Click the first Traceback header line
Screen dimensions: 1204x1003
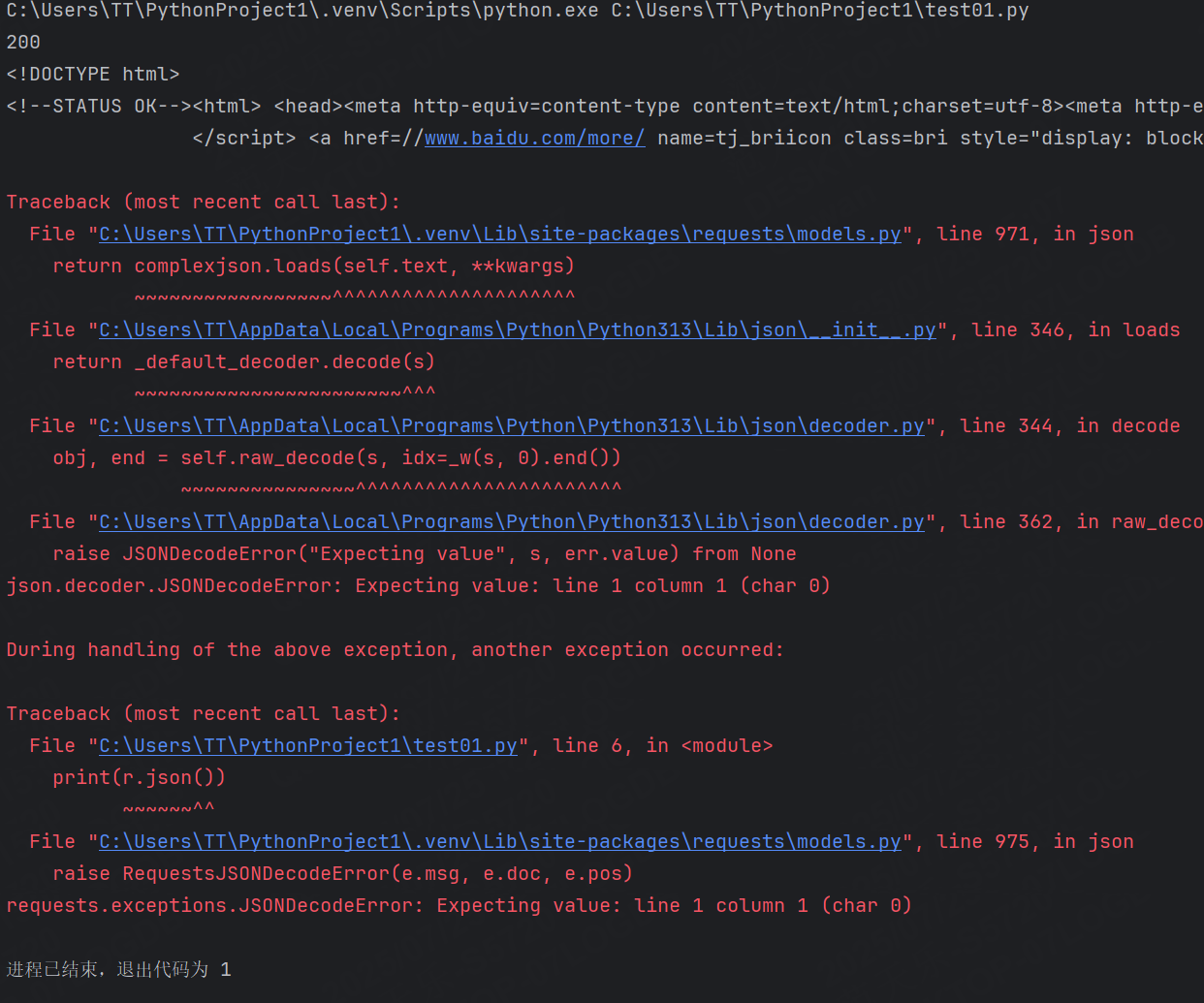[x=204, y=202]
